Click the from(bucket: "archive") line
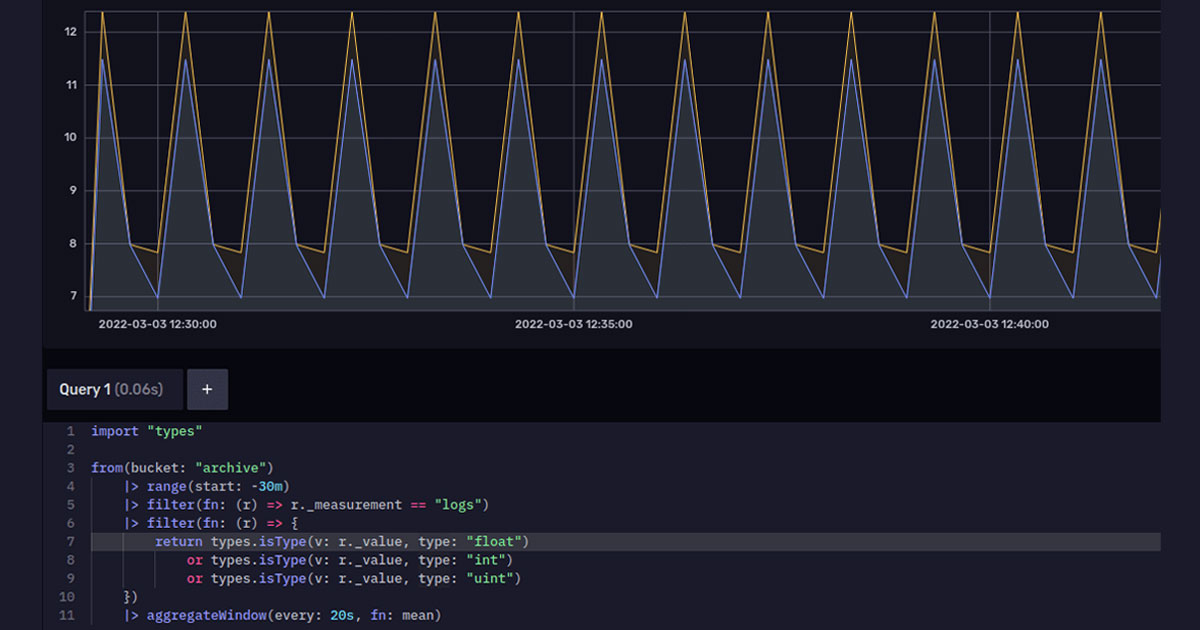This screenshot has height=630, width=1200. [x=182, y=468]
